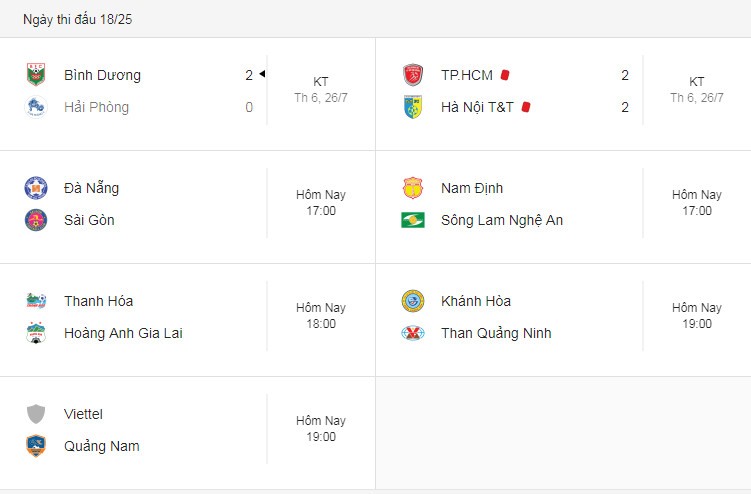This screenshot has width=751, height=494.
Task: Open the Hoàng Anh Gia Lai team link
Action: point(123,333)
